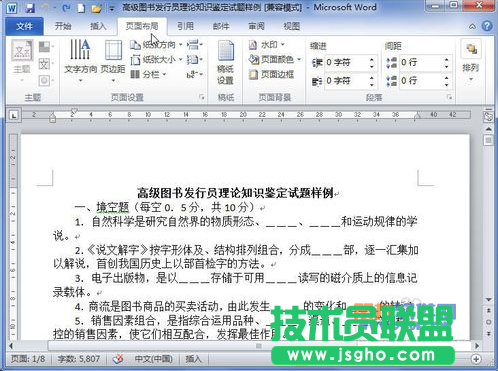Click previous page browse button
The height and width of the screenshot is (371, 498).
tap(488, 311)
